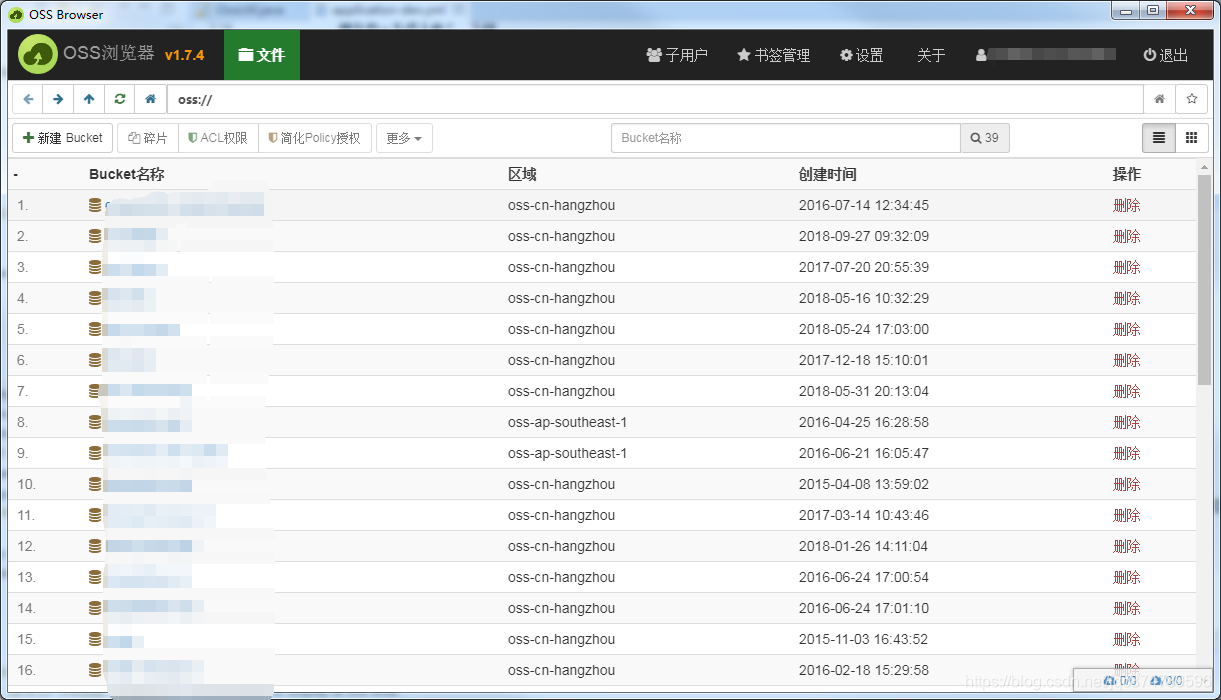This screenshot has width=1221, height=700.
Task: Delete the bucket in row 1
Action: (x=1127, y=205)
